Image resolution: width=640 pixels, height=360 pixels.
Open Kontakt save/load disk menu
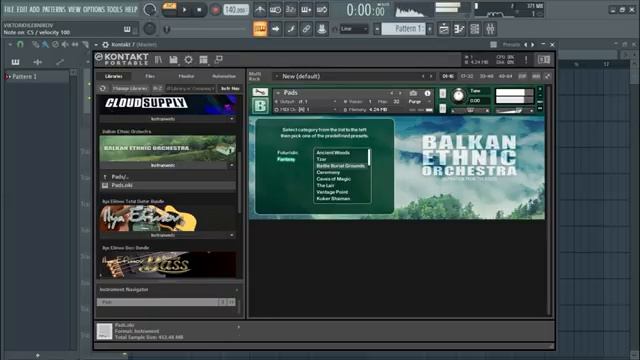(173, 60)
